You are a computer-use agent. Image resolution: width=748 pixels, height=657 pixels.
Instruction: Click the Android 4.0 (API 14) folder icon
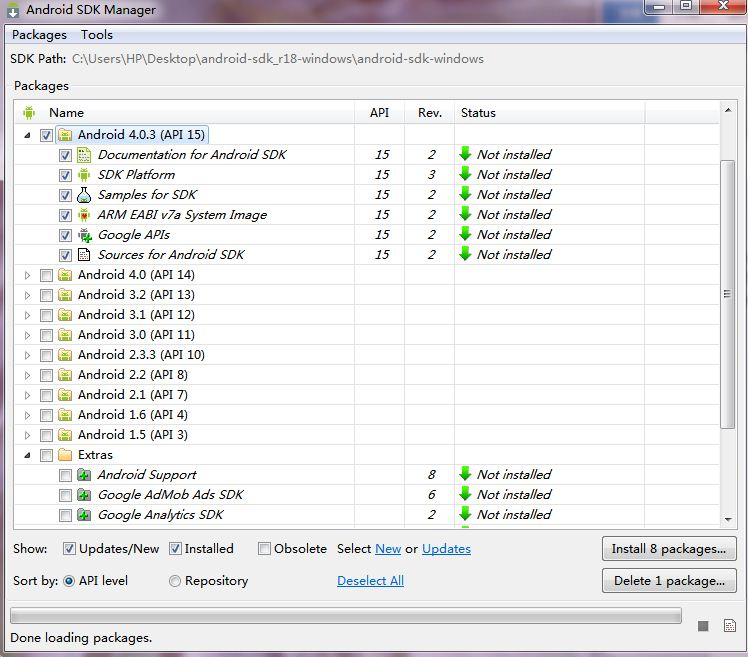(65, 275)
